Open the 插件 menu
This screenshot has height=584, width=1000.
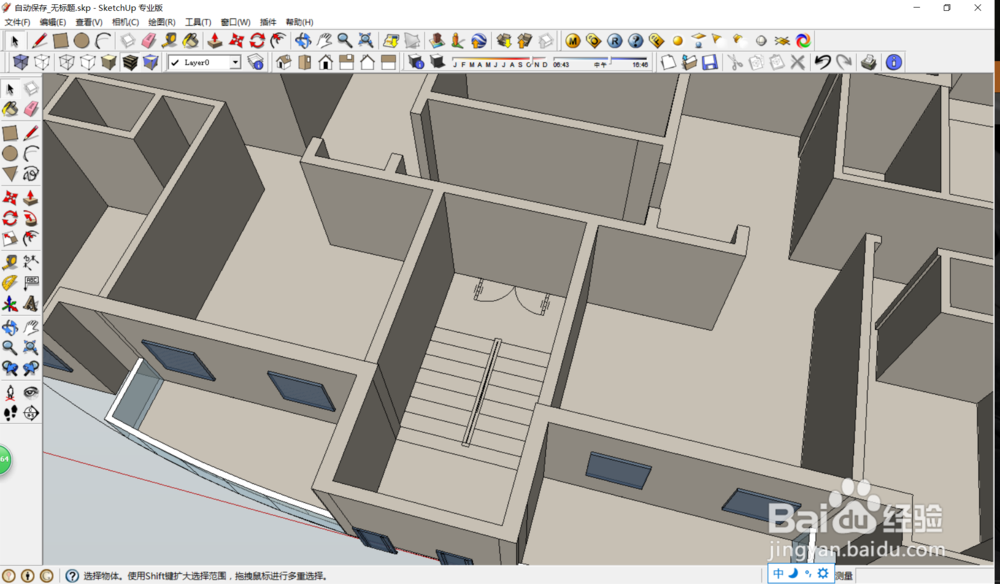click(268, 22)
